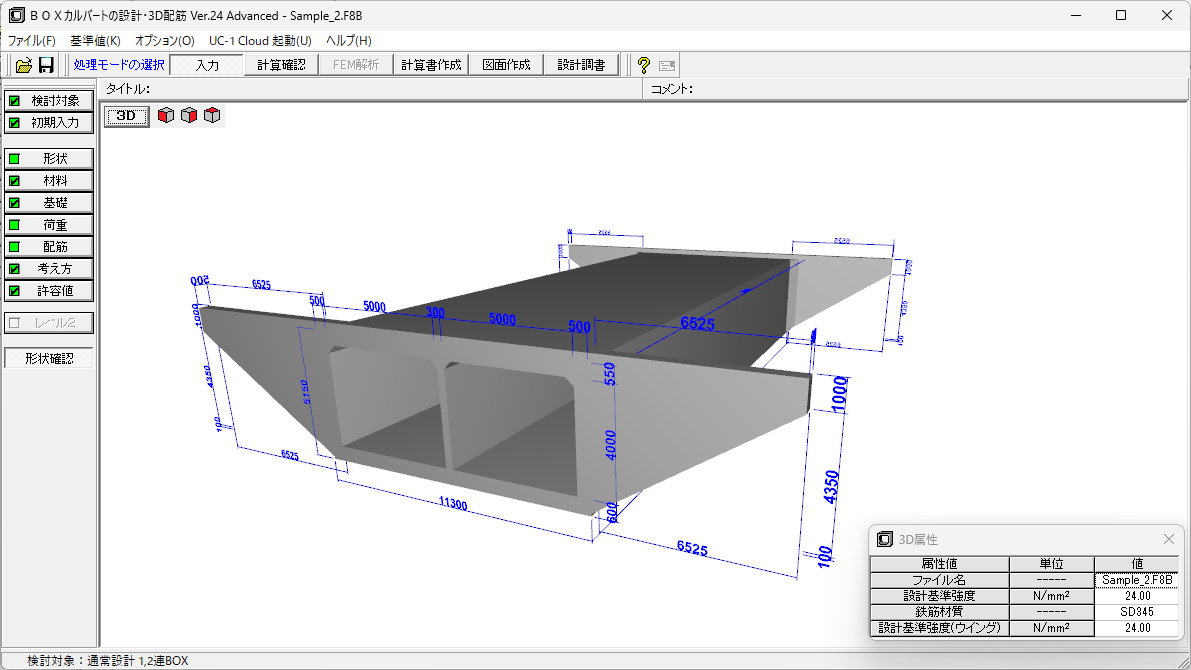Click the 形状確認 button

click(49, 358)
